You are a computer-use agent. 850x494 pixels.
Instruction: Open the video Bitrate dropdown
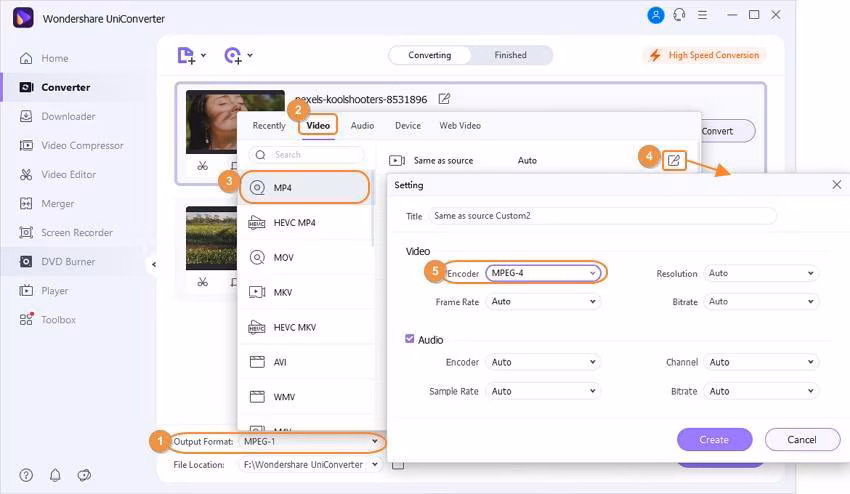(x=762, y=301)
